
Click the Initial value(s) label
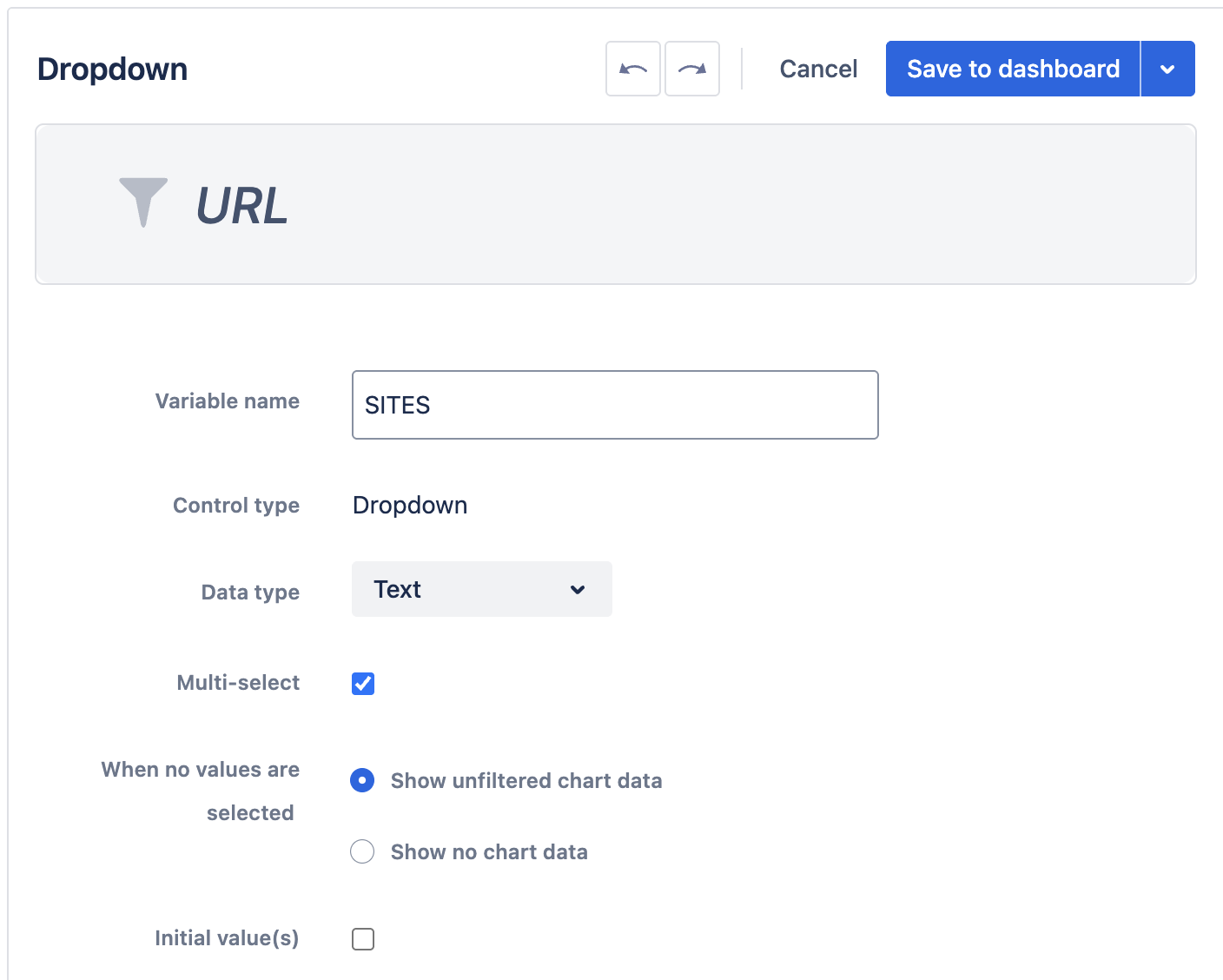[227, 938]
